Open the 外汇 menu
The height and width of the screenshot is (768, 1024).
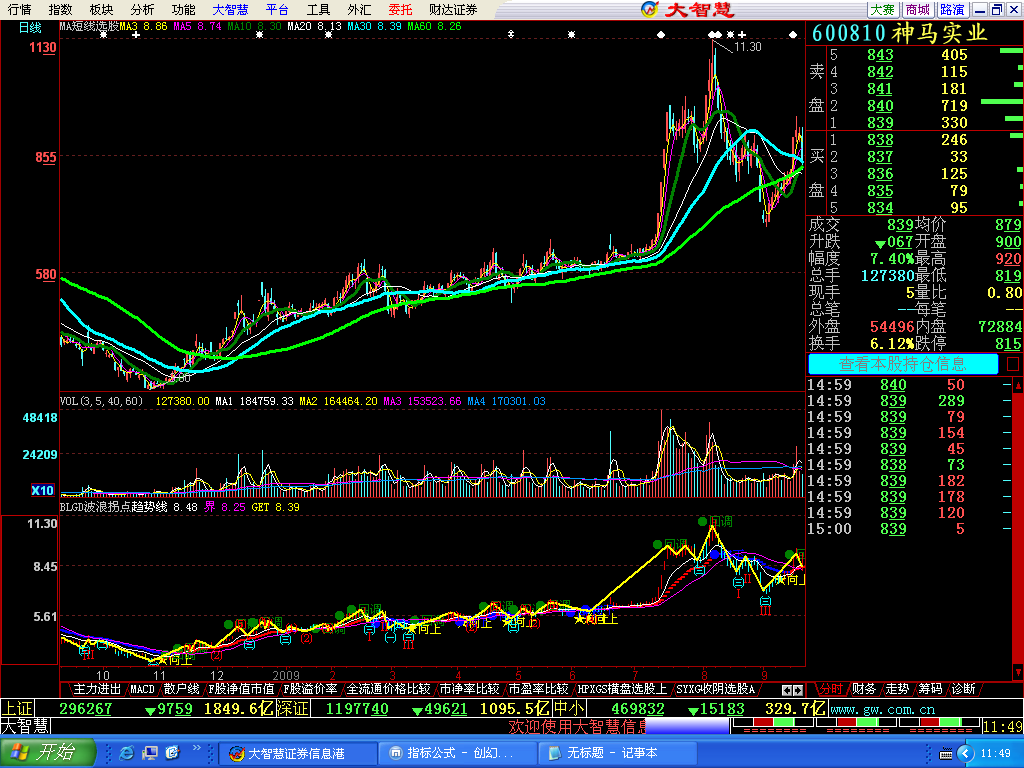pos(359,10)
